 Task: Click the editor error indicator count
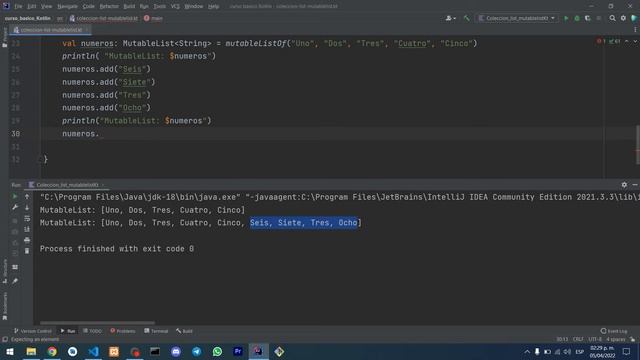601,41
